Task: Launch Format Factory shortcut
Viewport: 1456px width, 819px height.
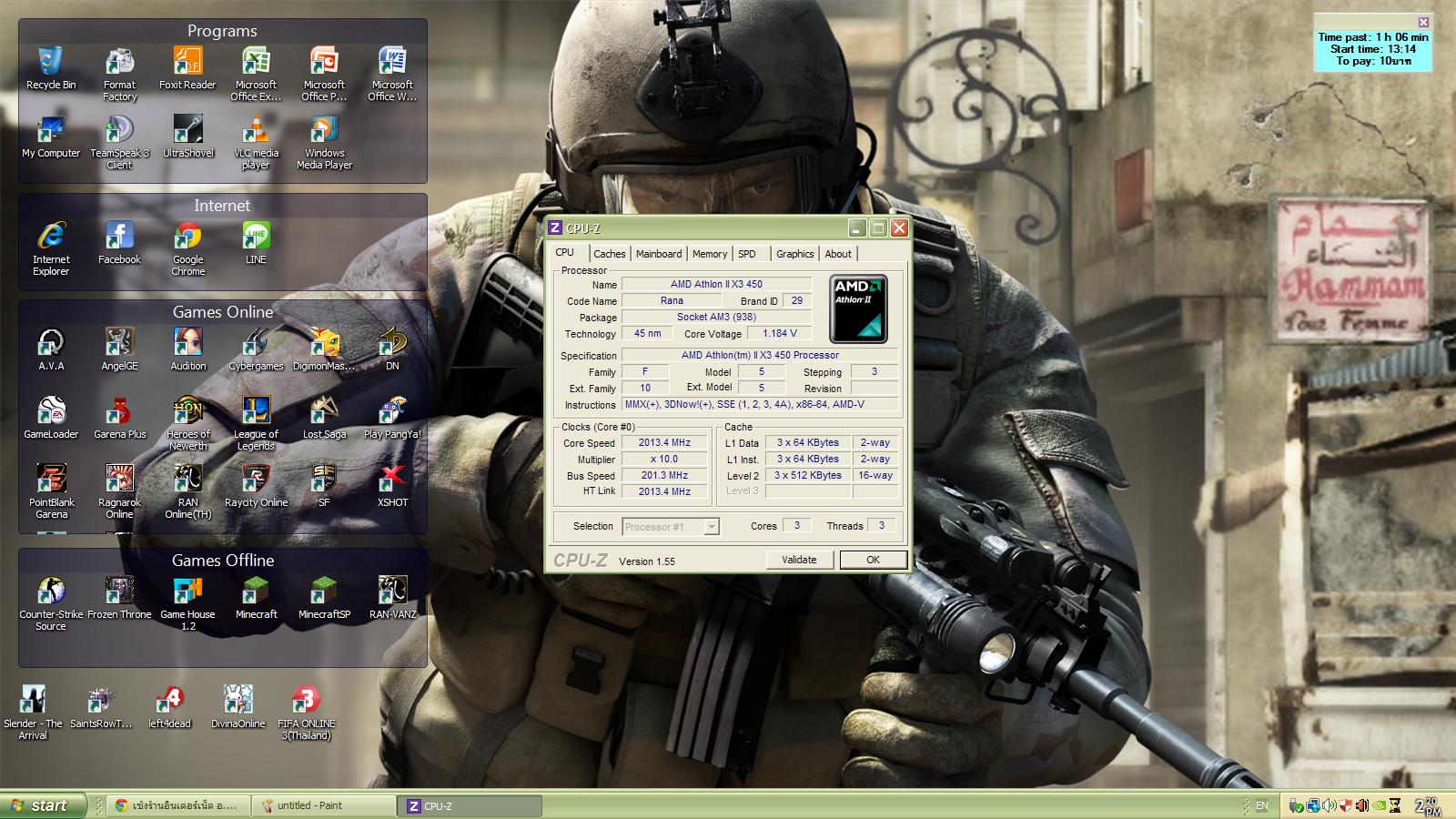Action: coord(119,74)
